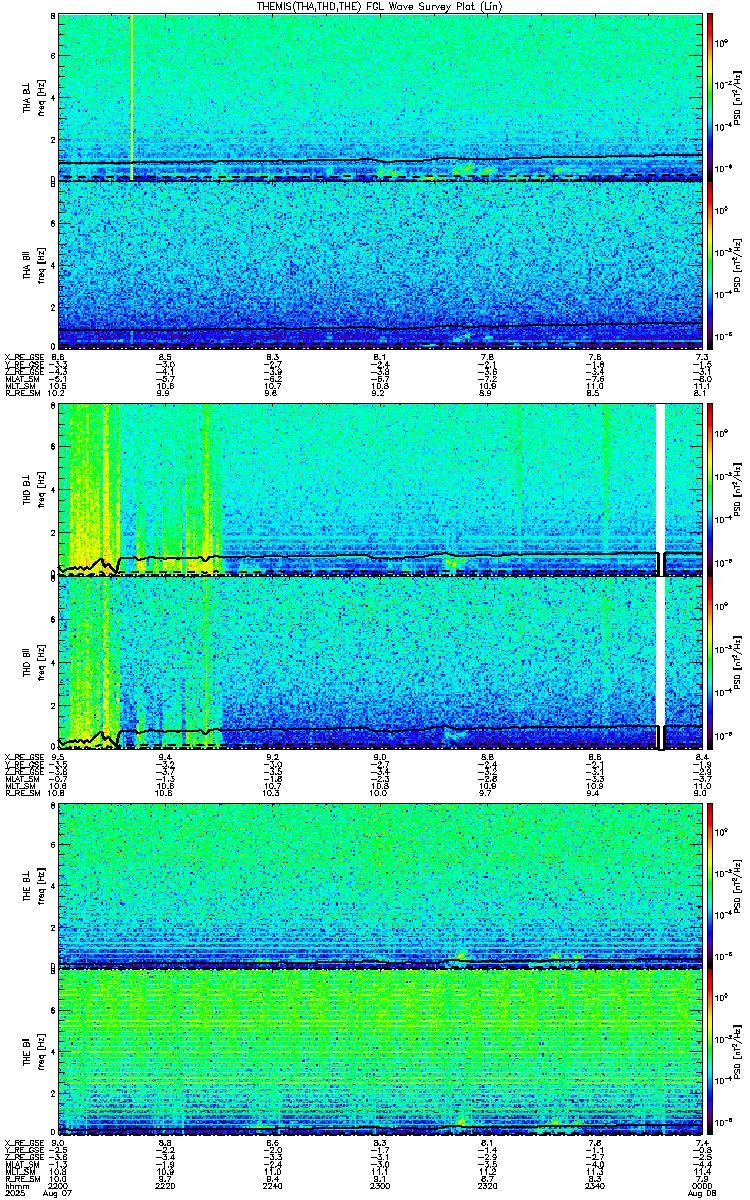Click the color bar beside the THD parallel panel
Viewport: 750px width, 1200px height.
click(710, 662)
